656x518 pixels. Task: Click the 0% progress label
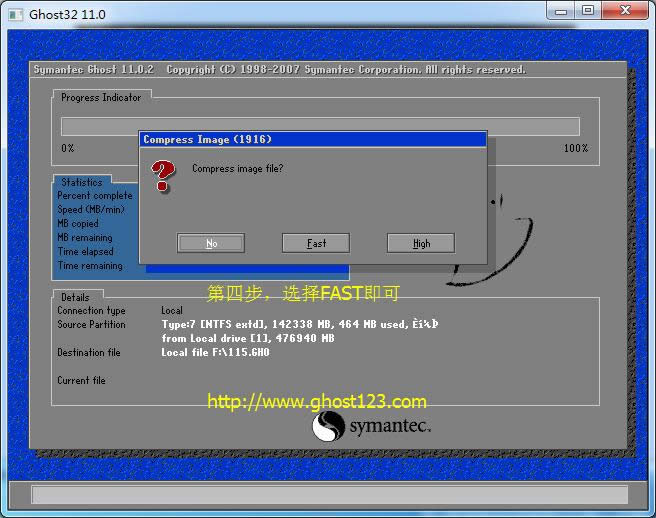[x=68, y=148]
